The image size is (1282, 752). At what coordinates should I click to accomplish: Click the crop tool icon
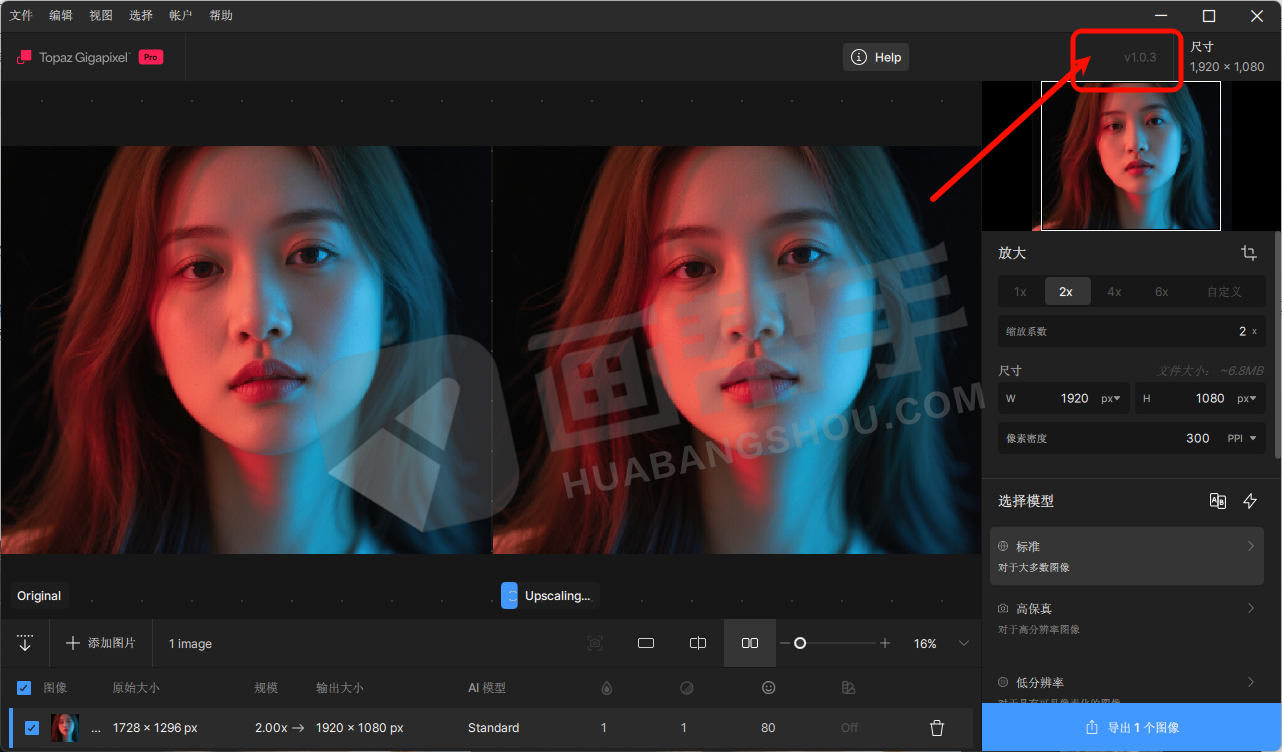pos(1249,253)
